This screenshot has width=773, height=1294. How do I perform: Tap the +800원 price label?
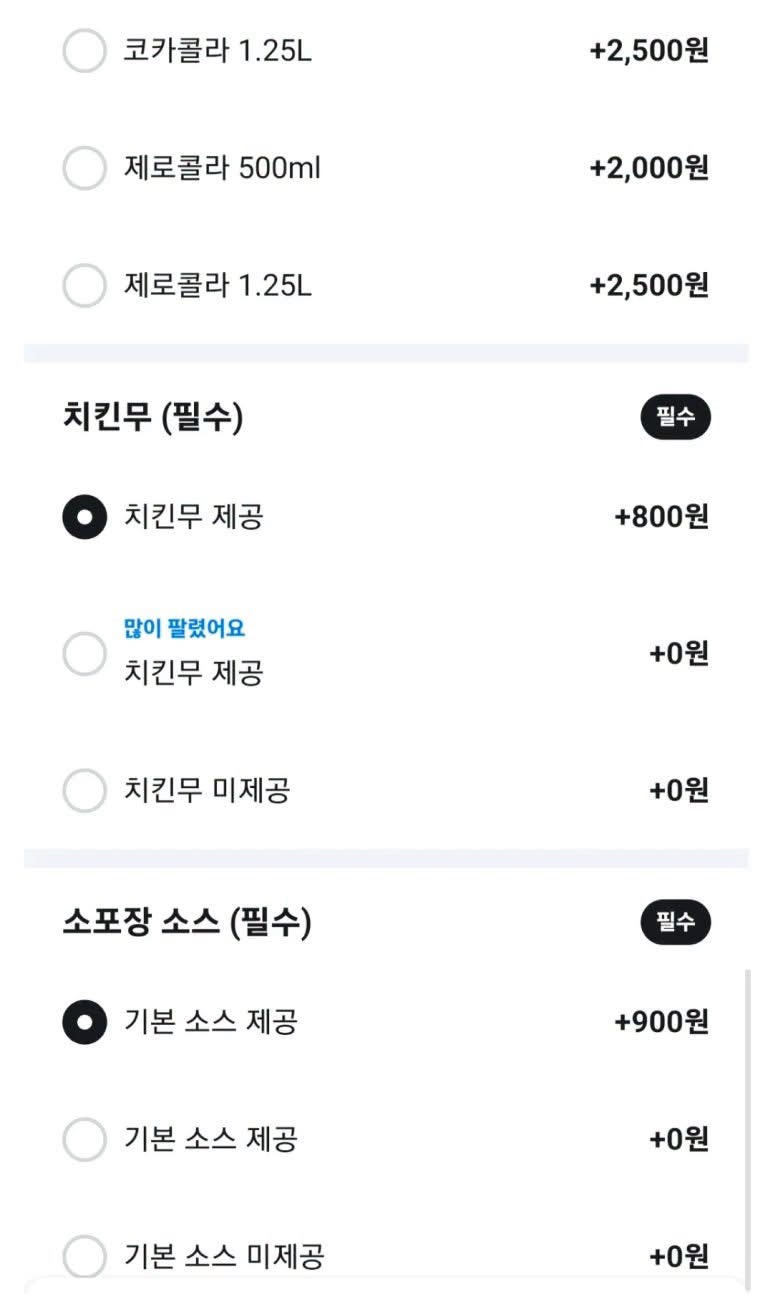coord(662,517)
